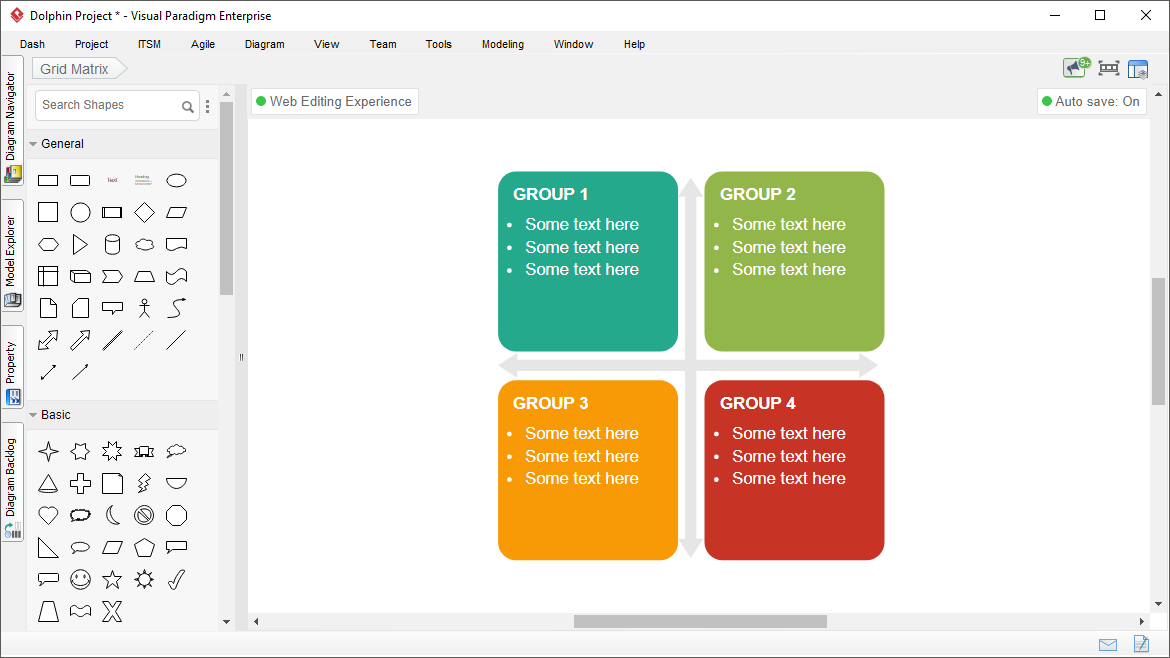This screenshot has width=1170, height=658.
Task: Click the search magnifier in Search Shapes
Action: [x=188, y=107]
